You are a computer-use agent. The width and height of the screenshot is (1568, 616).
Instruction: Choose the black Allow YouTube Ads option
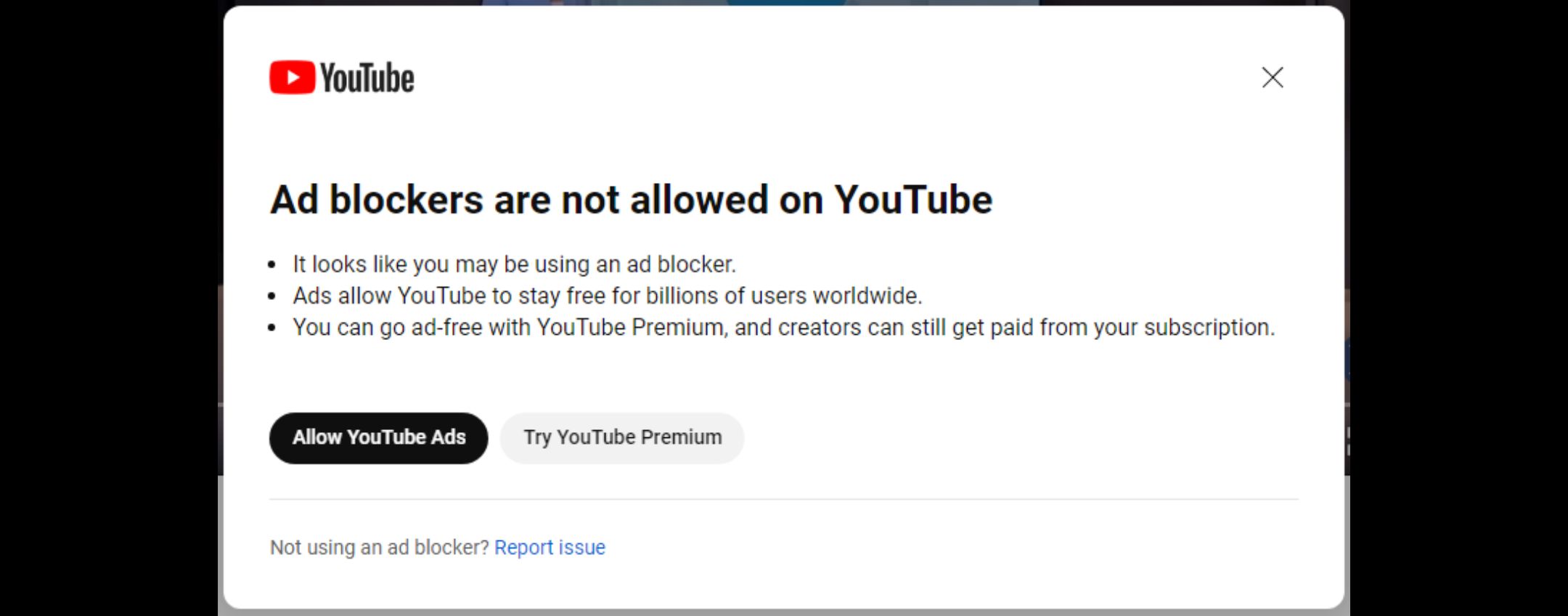pos(378,437)
